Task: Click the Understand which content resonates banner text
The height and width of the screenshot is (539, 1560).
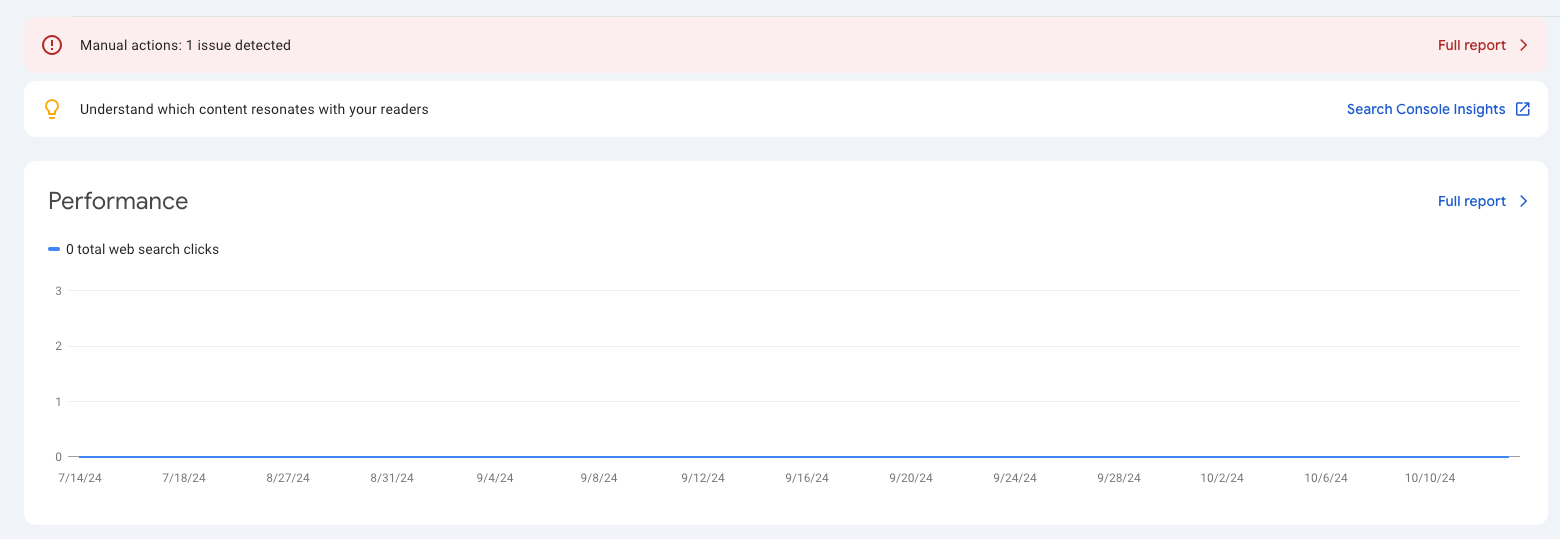Action: [254, 109]
